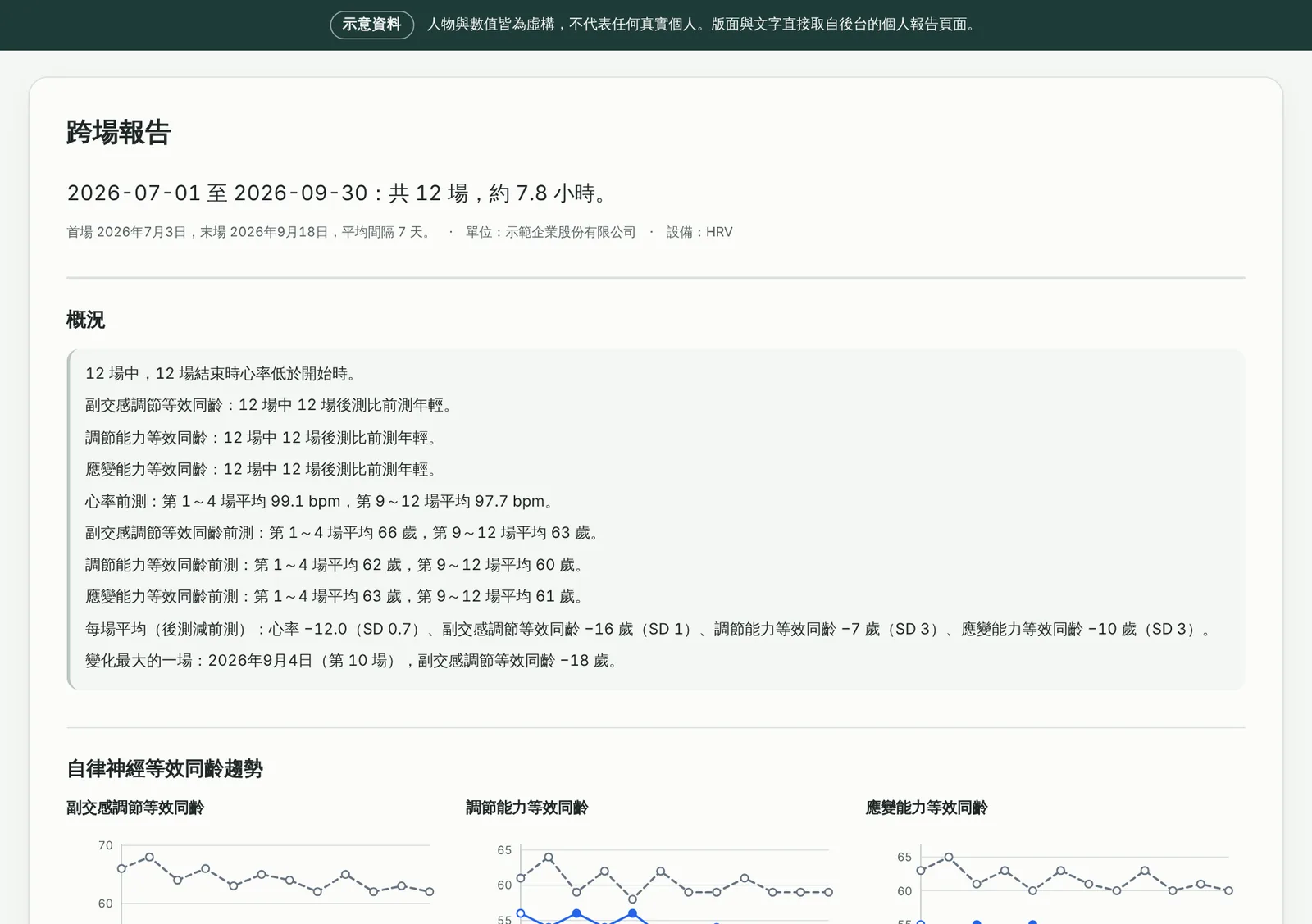Click the 自律神經等效同齡趨勢 section heading
1312x924 pixels.
coord(165,769)
